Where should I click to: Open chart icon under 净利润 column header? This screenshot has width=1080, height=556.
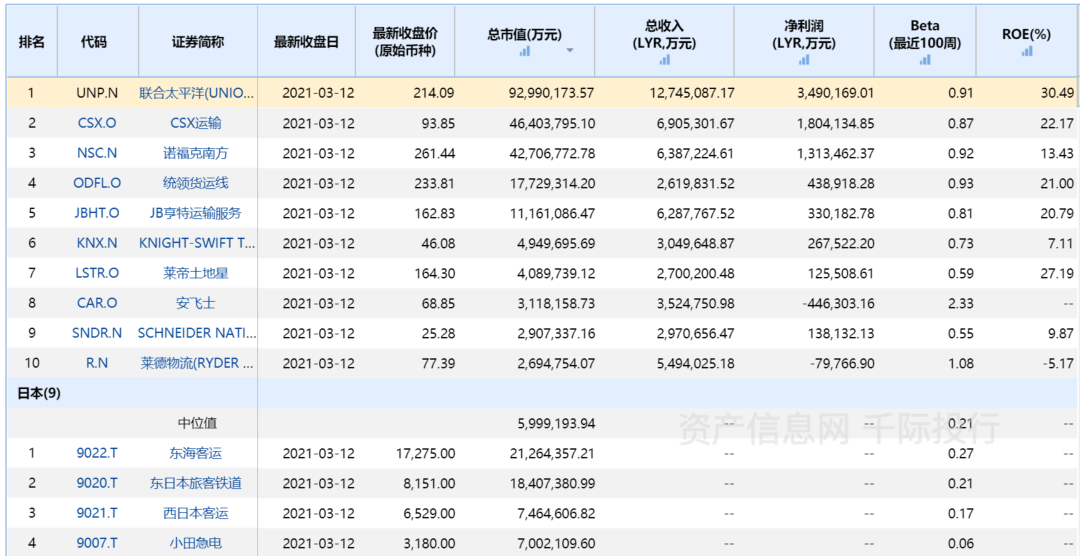pyautogui.click(x=804, y=60)
